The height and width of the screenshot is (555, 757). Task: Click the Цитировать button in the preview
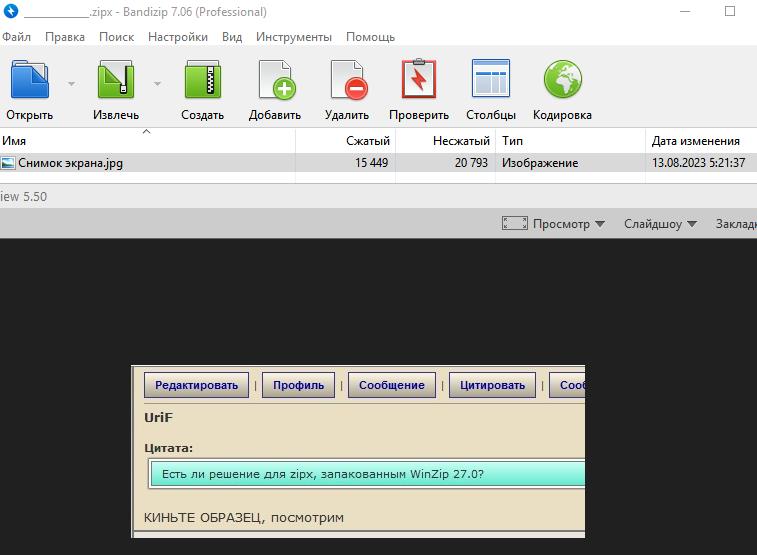pos(492,385)
